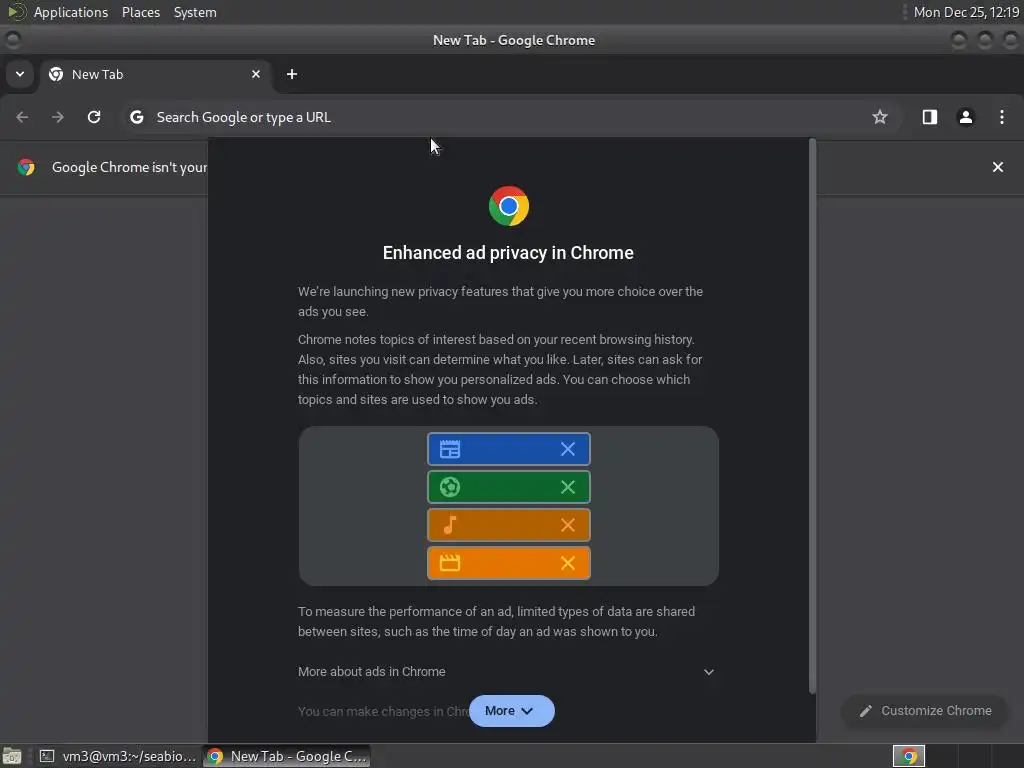
Task: Remove the green topic with its X
Action: click(x=568, y=487)
